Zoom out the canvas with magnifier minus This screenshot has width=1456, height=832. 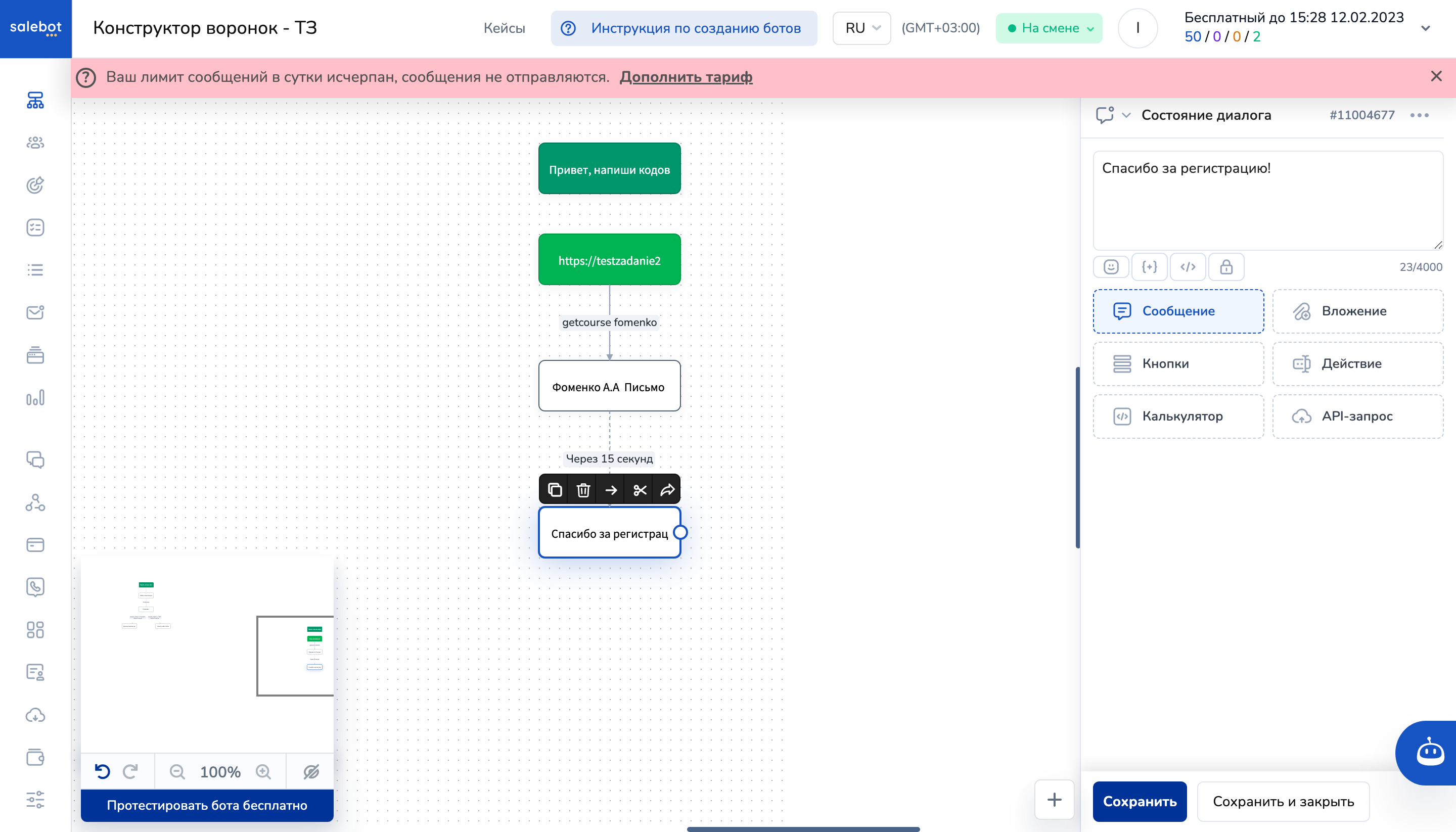pyautogui.click(x=177, y=772)
